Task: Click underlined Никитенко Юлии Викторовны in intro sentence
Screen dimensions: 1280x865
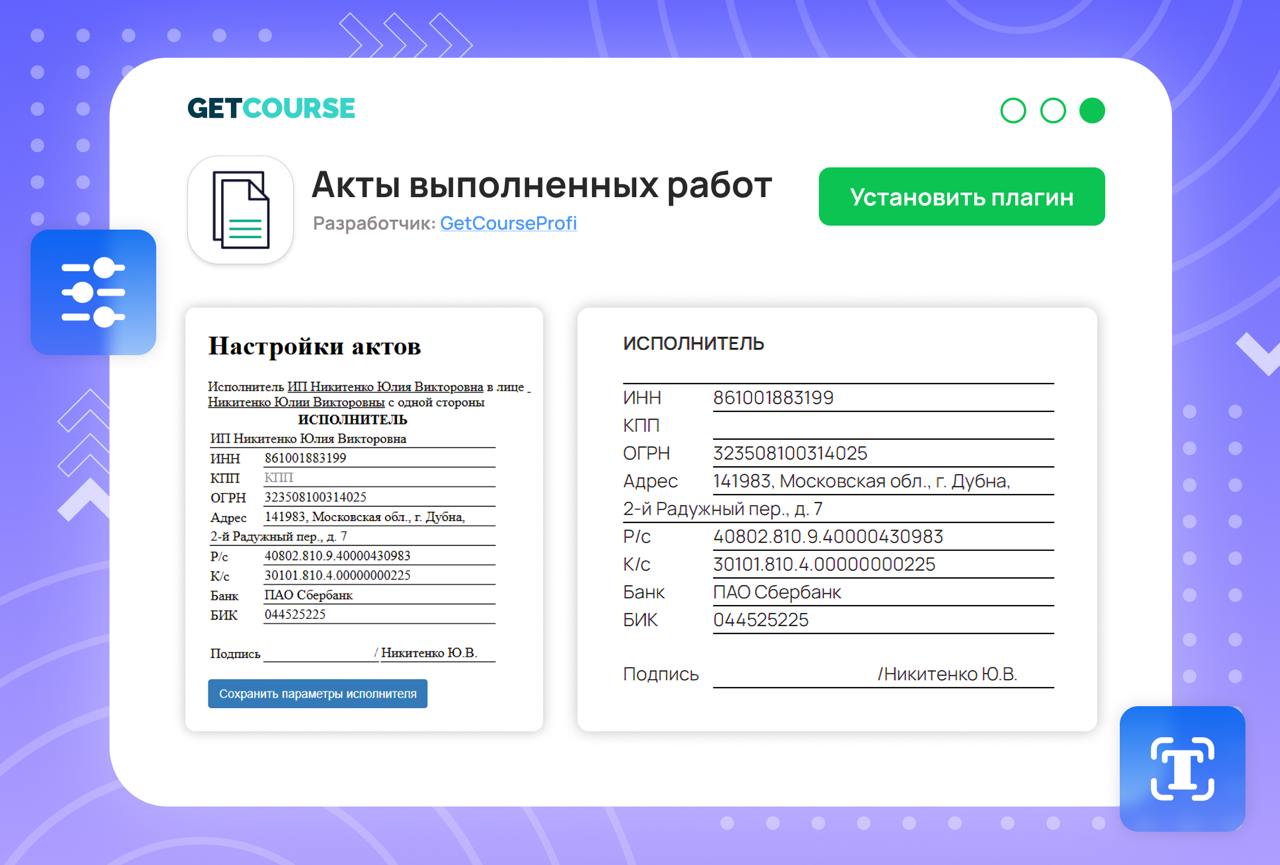Action: 297,402
